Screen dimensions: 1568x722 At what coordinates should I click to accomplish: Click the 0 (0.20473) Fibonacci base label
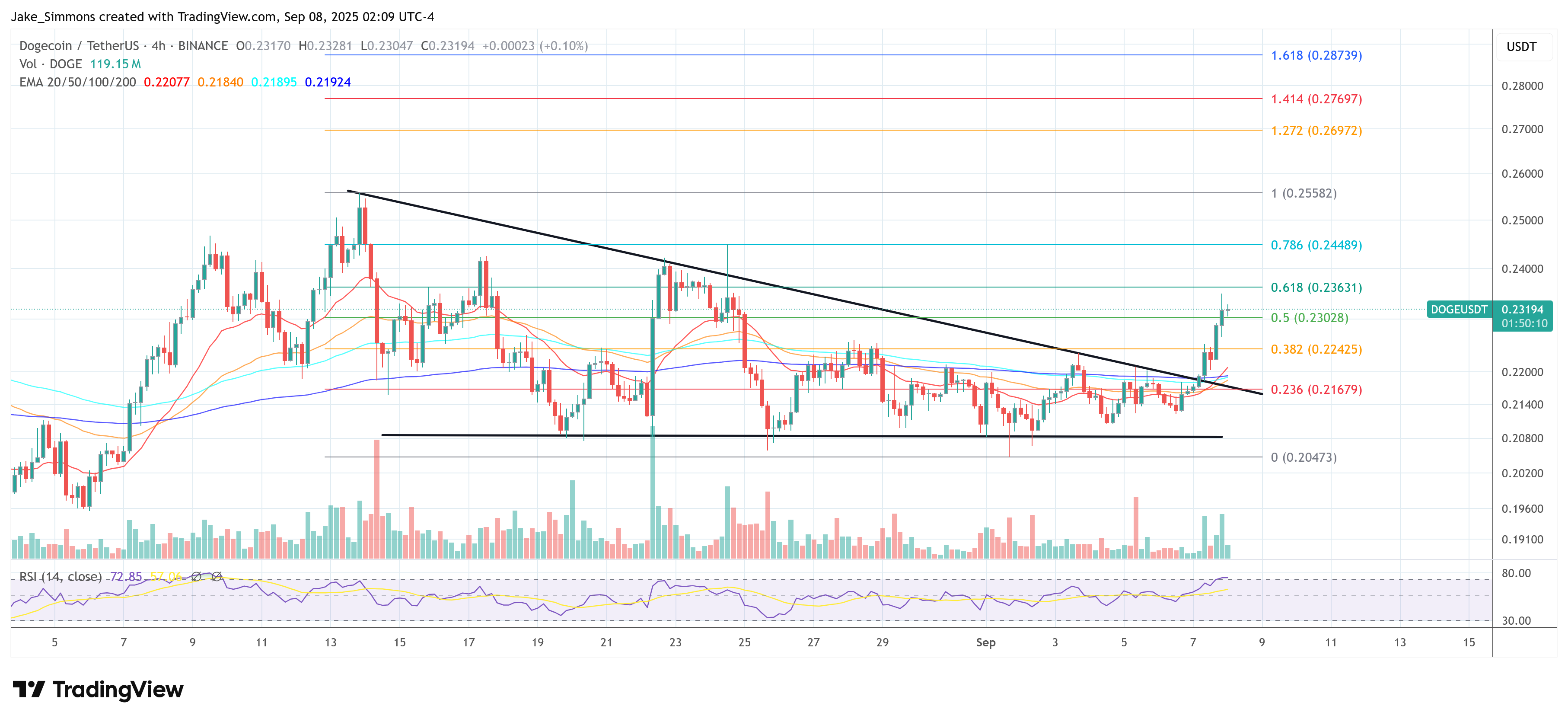point(1303,457)
